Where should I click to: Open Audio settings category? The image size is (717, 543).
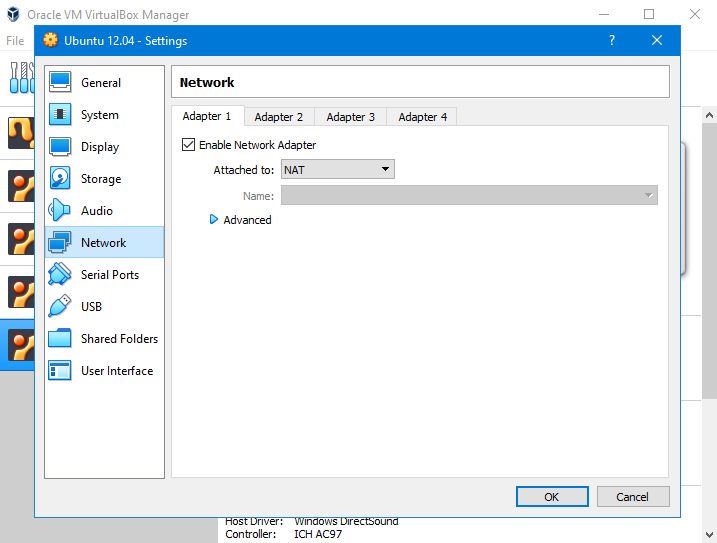tap(105, 210)
